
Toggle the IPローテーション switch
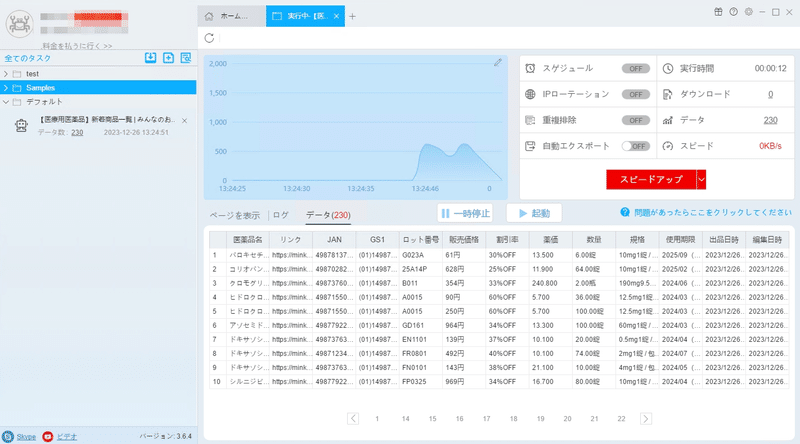[635, 94]
